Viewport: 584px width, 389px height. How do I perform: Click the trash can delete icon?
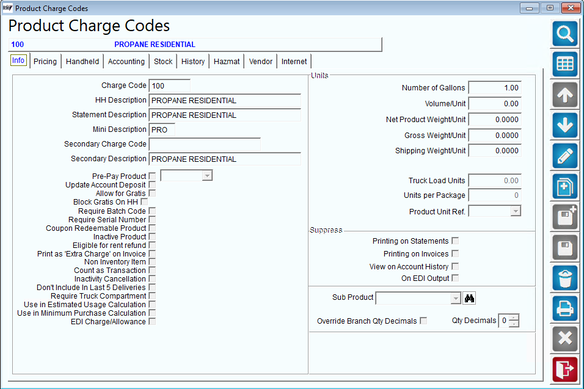coord(565,278)
